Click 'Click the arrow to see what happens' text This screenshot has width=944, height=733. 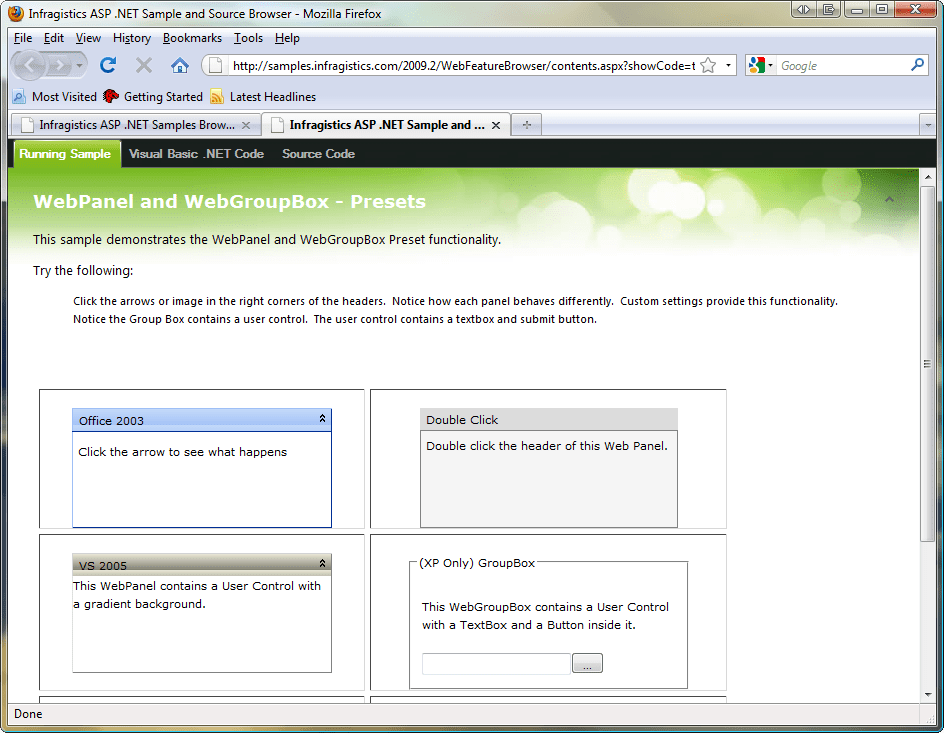click(x=182, y=452)
